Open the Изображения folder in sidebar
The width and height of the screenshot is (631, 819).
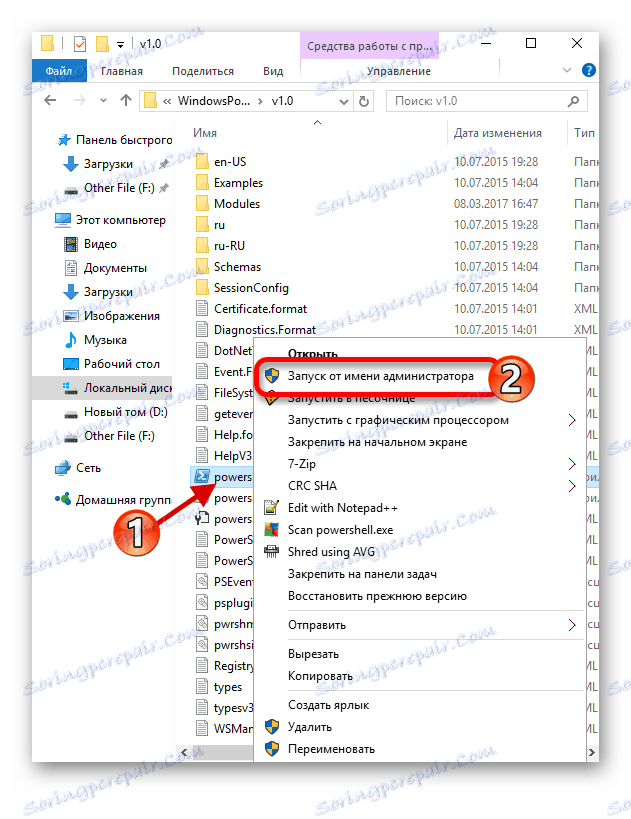coord(111,316)
